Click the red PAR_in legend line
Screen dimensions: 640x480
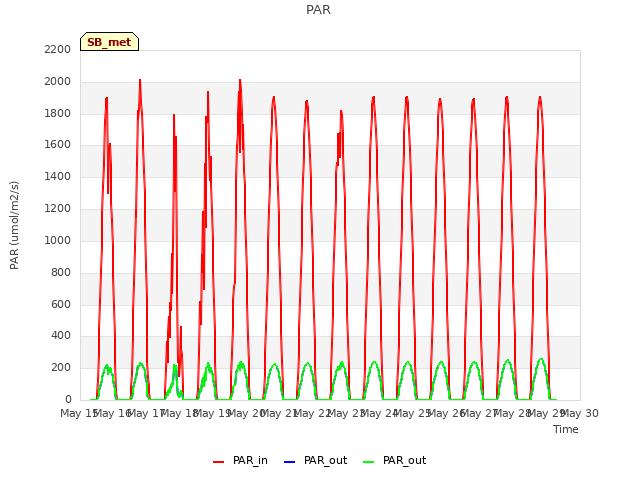pyautogui.click(x=218, y=462)
